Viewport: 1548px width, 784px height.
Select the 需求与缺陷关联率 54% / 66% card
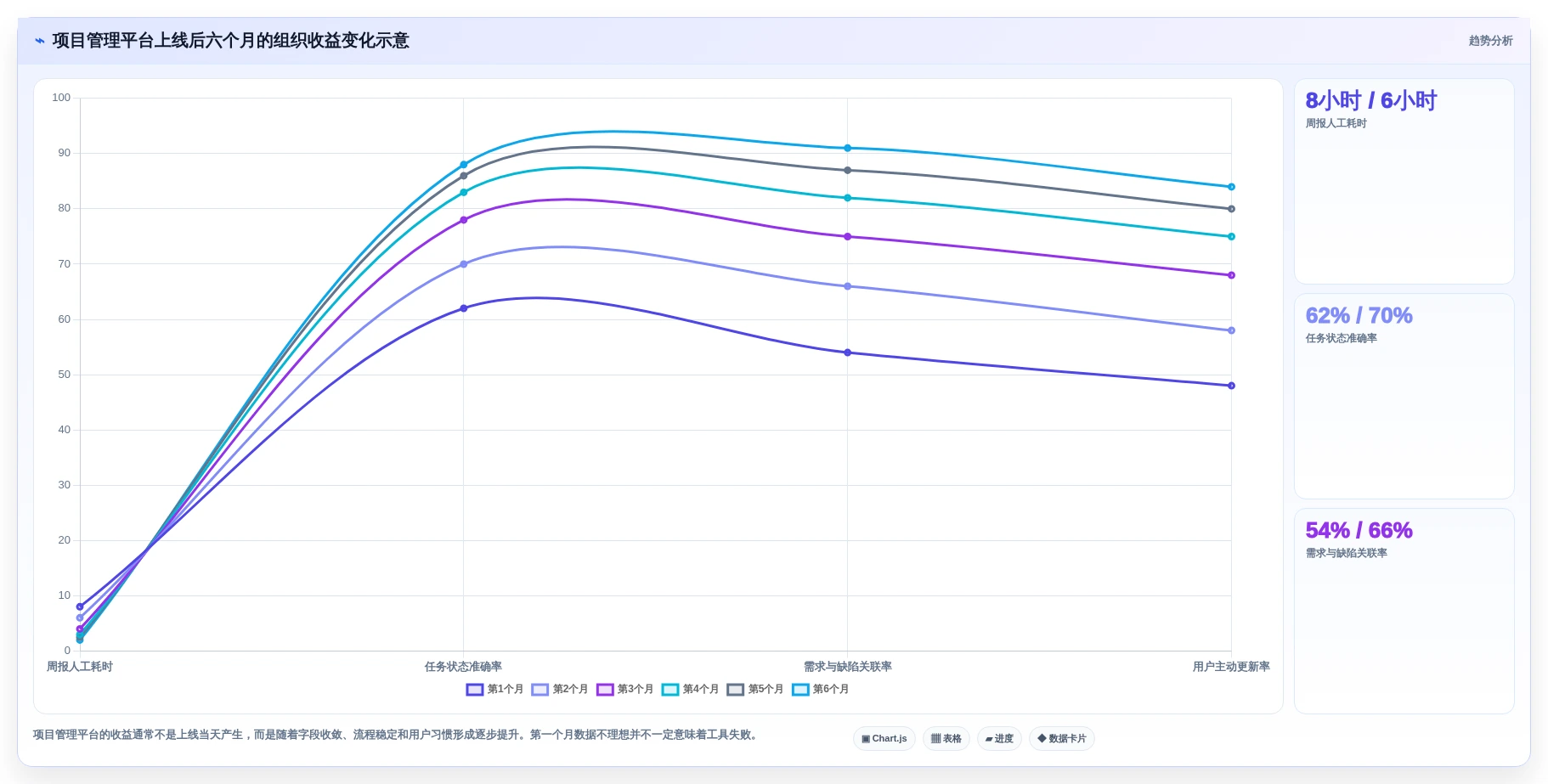point(1404,611)
